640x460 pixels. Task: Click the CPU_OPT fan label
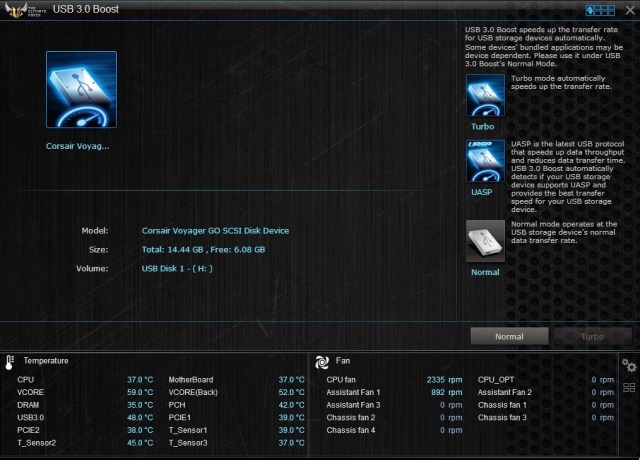point(496,380)
